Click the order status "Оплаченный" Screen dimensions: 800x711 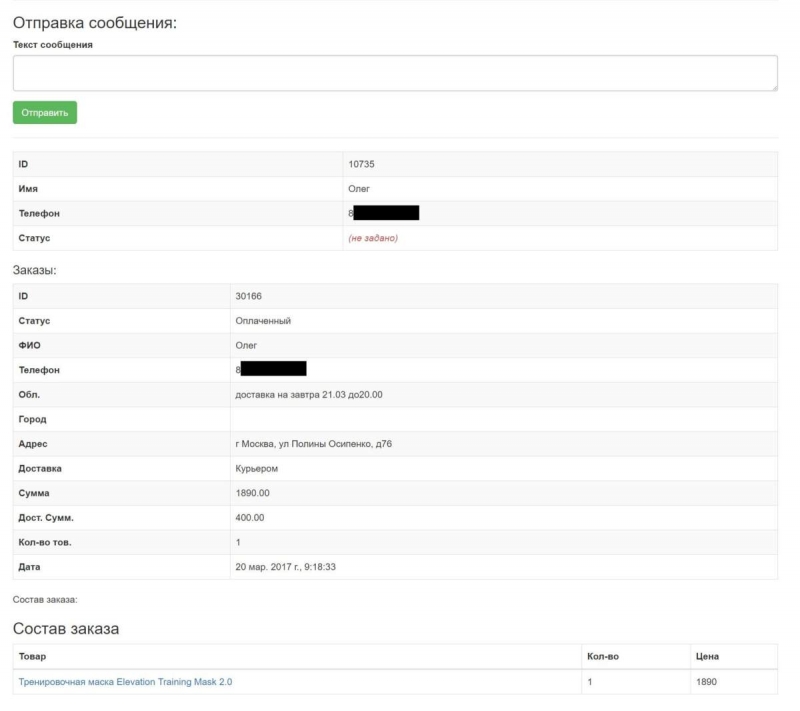click(263, 321)
